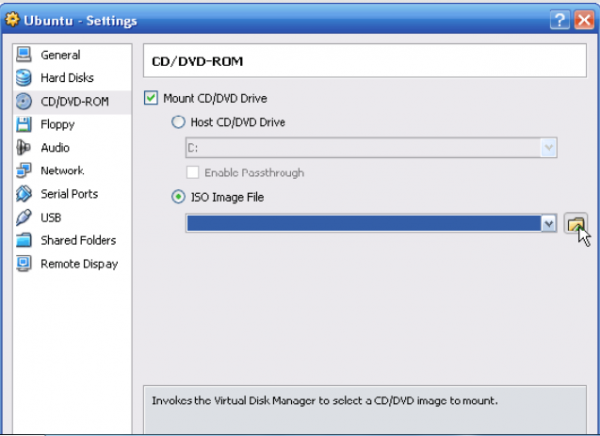This screenshot has width=600, height=436.
Task: Click the Serial Ports icon
Action: pos(24,193)
